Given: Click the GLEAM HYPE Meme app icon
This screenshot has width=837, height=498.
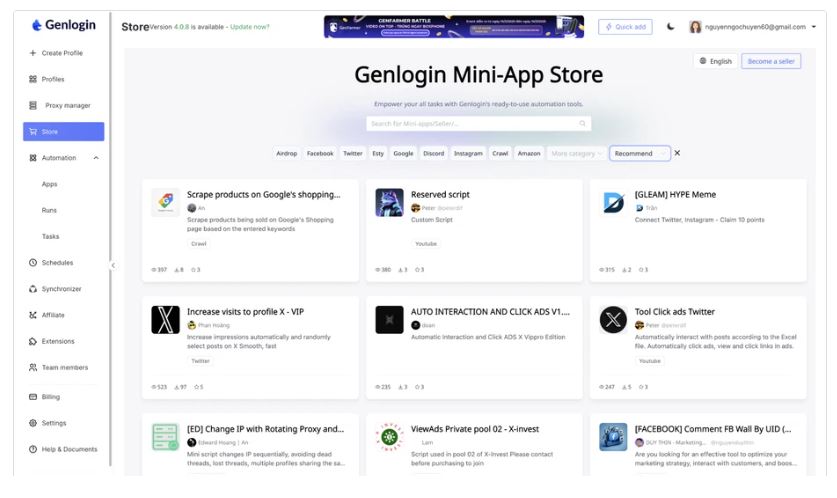Looking at the screenshot, I should click(613, 202).
